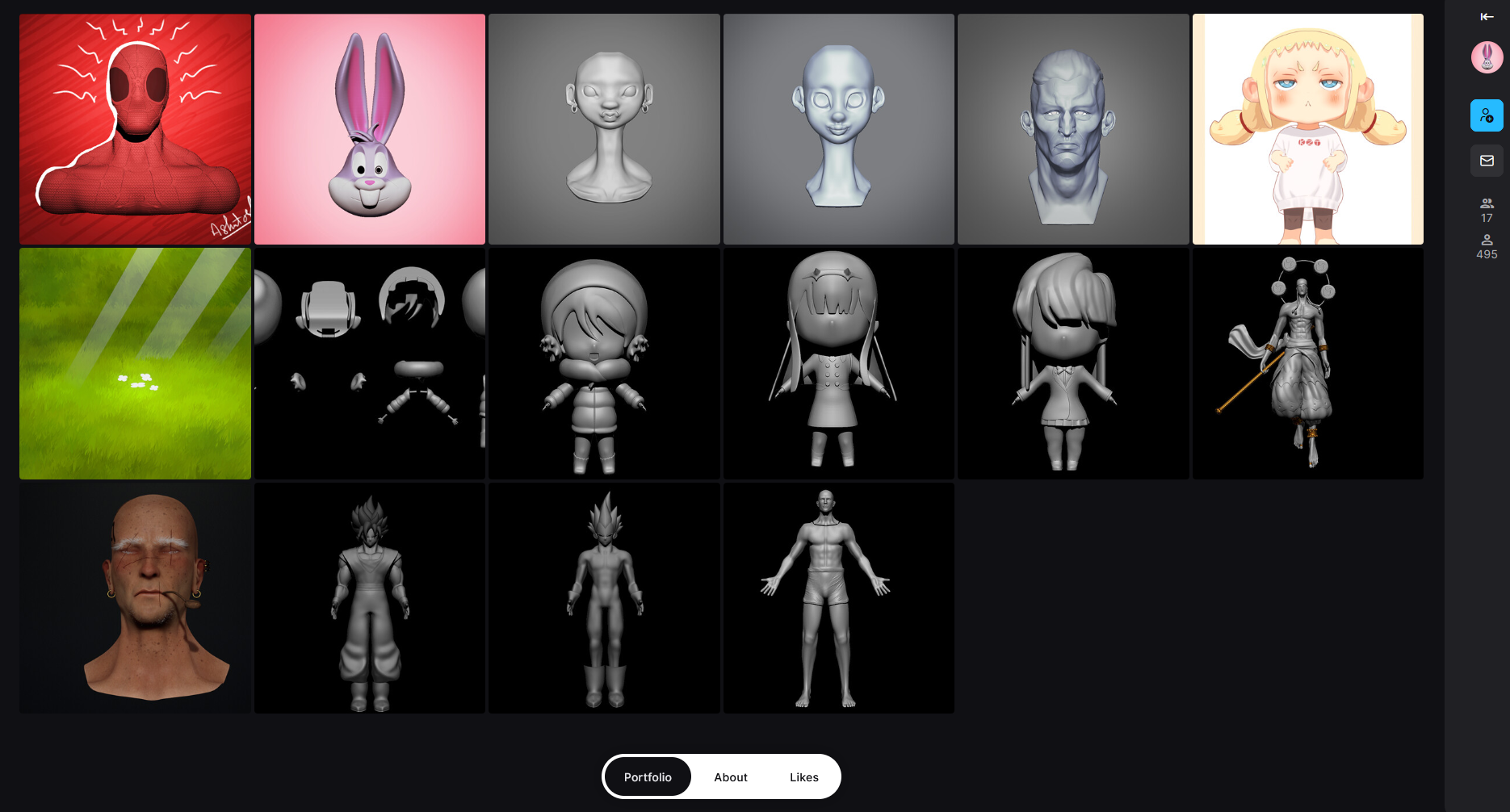Open the bald male anatomy A-pose sculpt

839,598
